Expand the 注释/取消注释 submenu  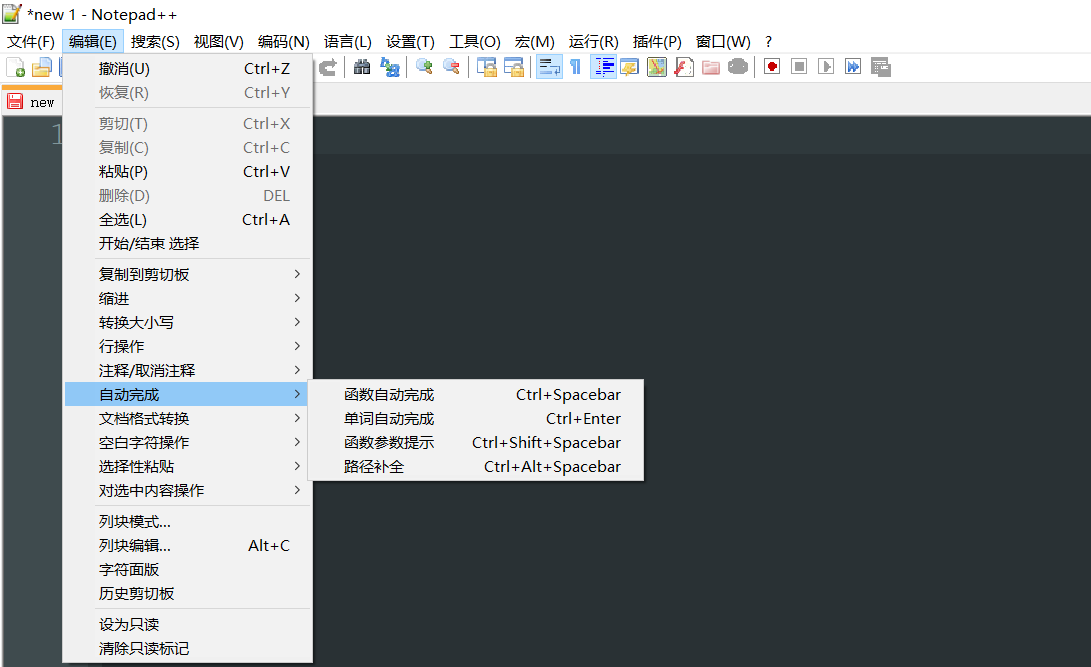[x=187, y=370]
